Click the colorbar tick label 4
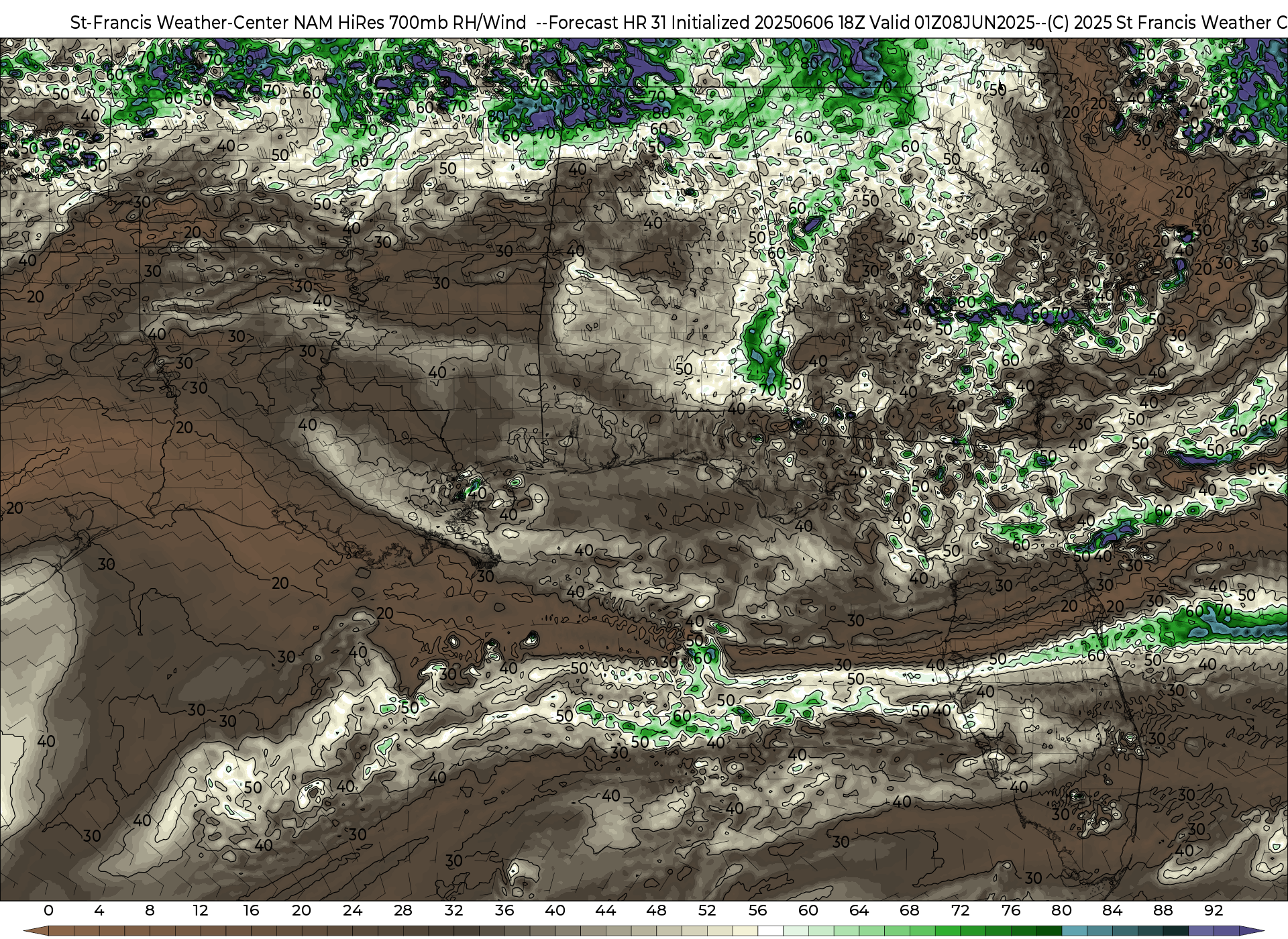 coord(99,910)
